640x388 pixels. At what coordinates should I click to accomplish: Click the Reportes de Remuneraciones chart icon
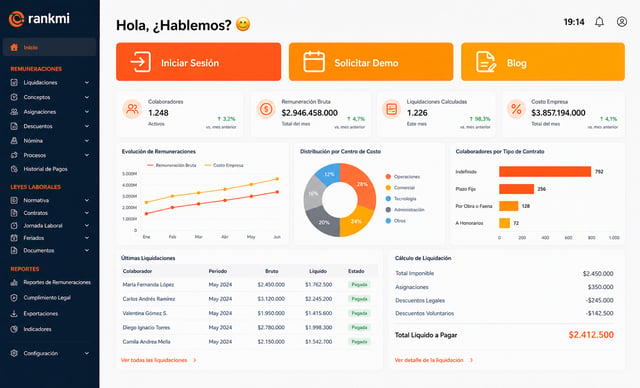click(x=14, y=282)
